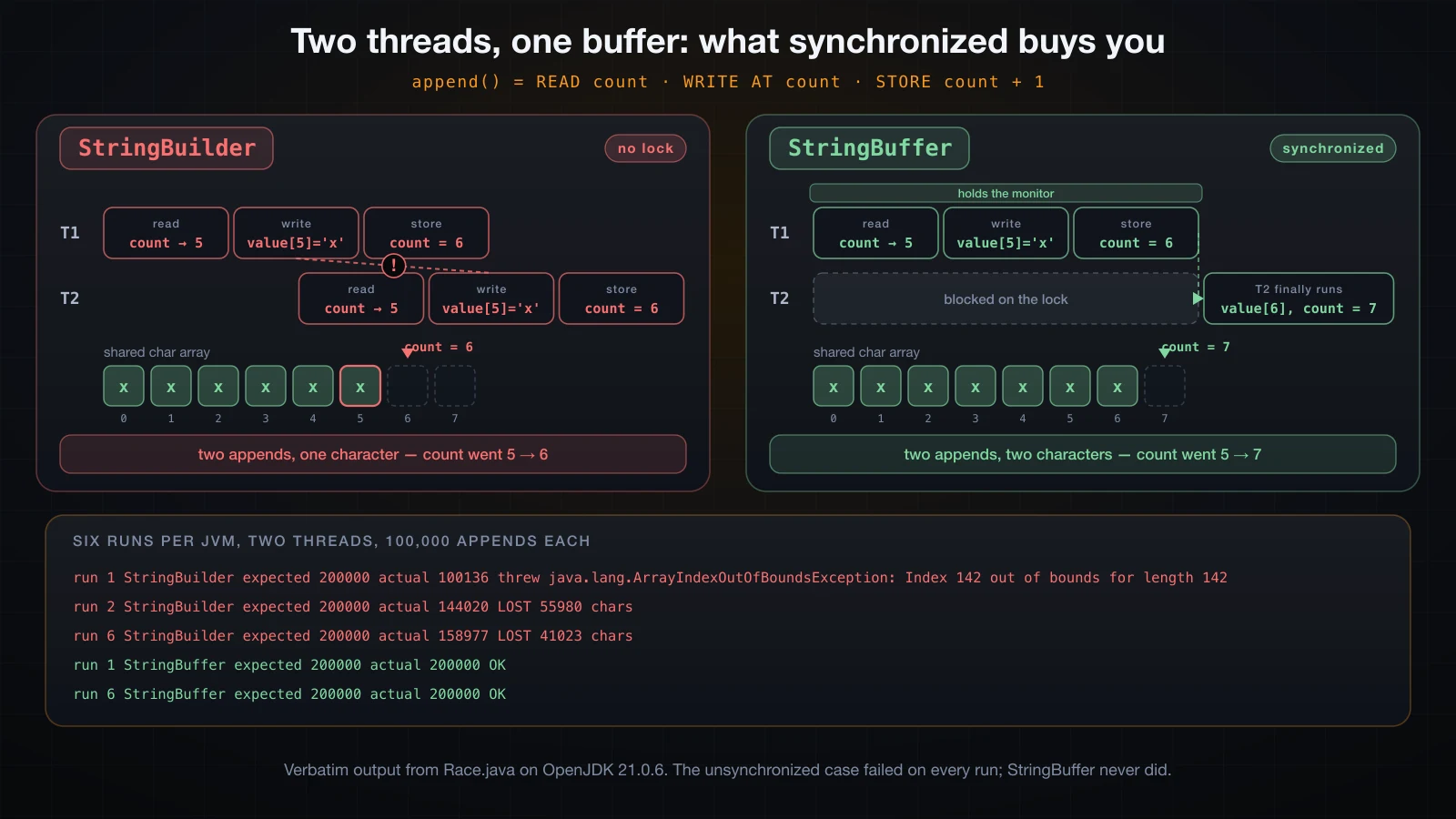This screenshot has height=819, width=1456.
Task: Click the "SIX RUNS PER JVM" heading
Action: coord(331,541)
